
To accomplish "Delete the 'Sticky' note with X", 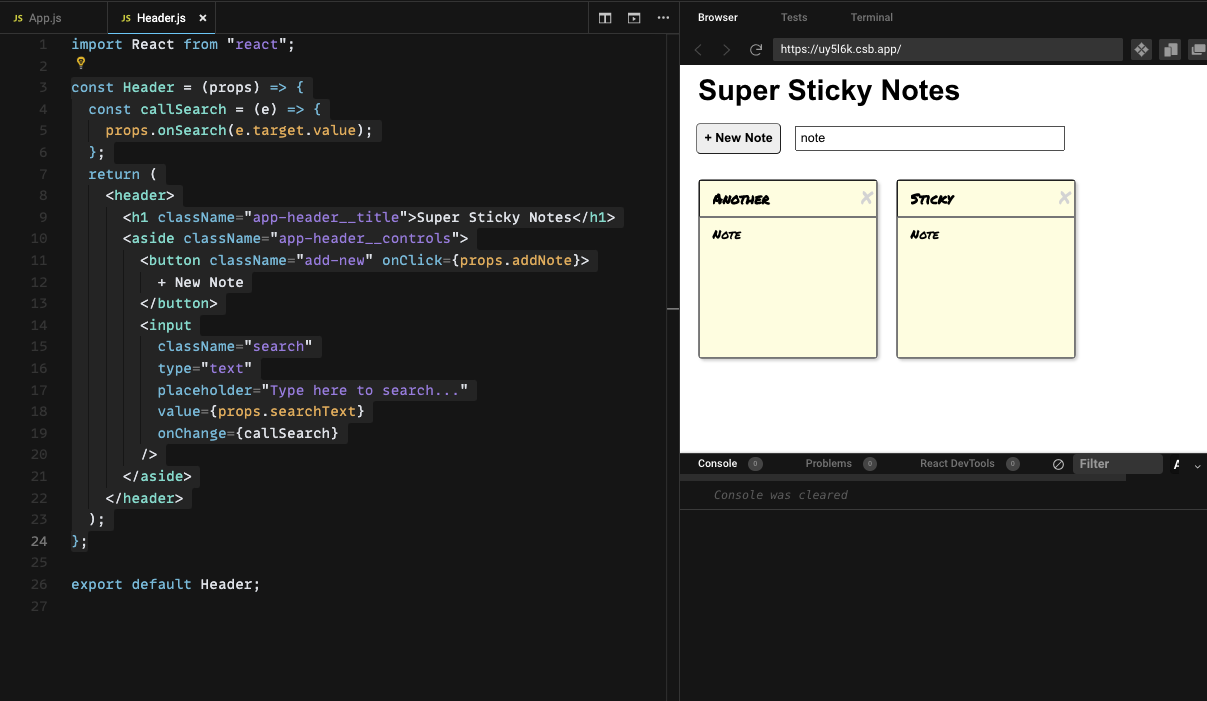I will point(1064,198).
